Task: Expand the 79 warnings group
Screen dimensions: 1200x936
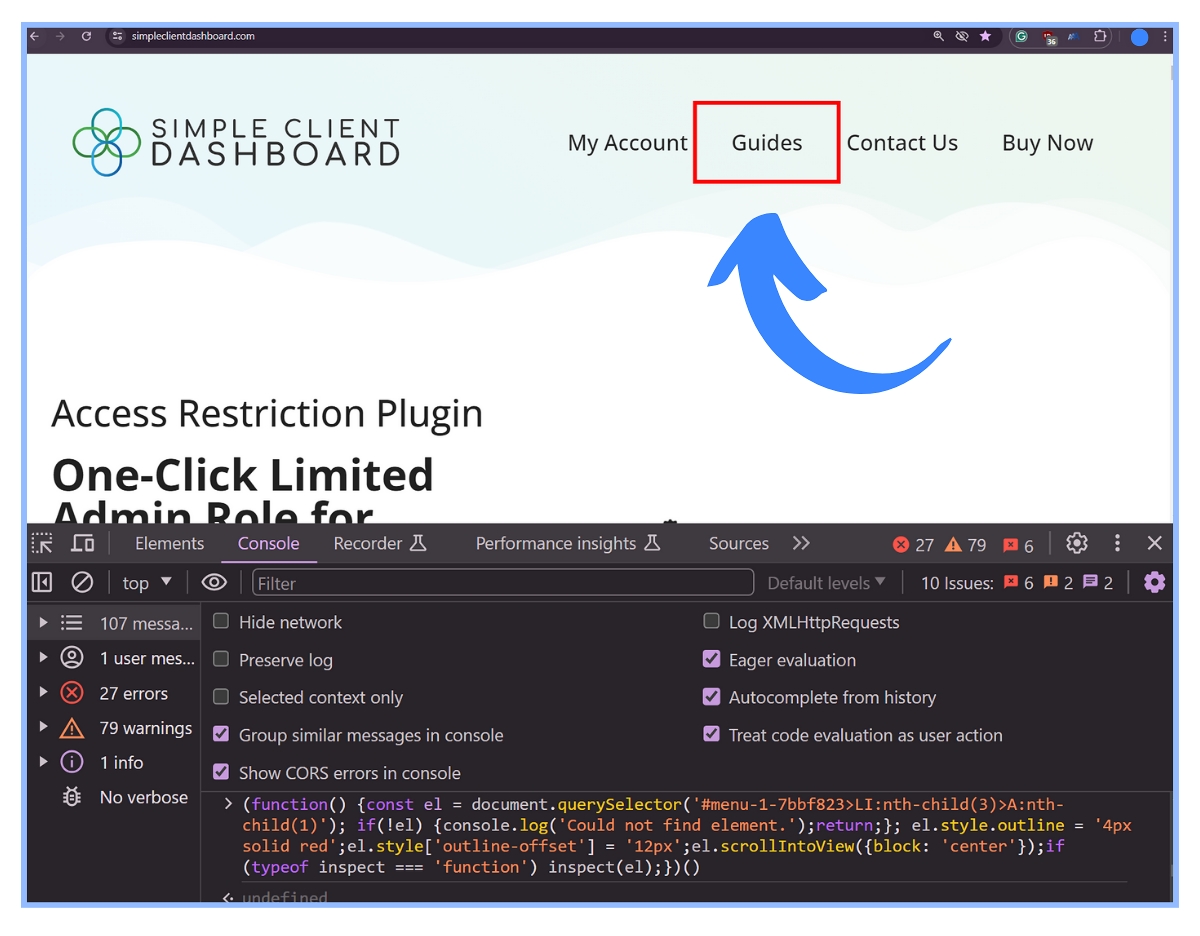Action: (43, 727)
